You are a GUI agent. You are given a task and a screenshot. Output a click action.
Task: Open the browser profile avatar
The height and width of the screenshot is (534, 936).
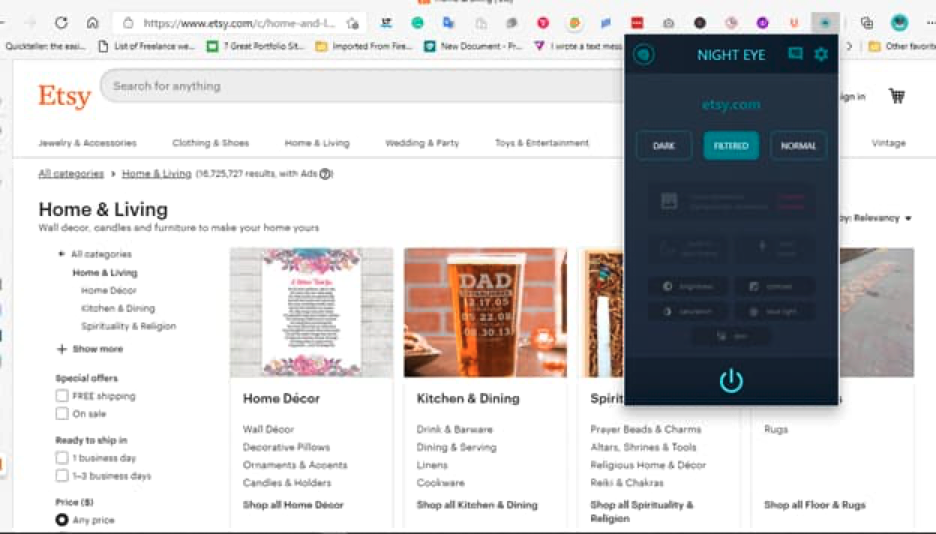point(899,23)
